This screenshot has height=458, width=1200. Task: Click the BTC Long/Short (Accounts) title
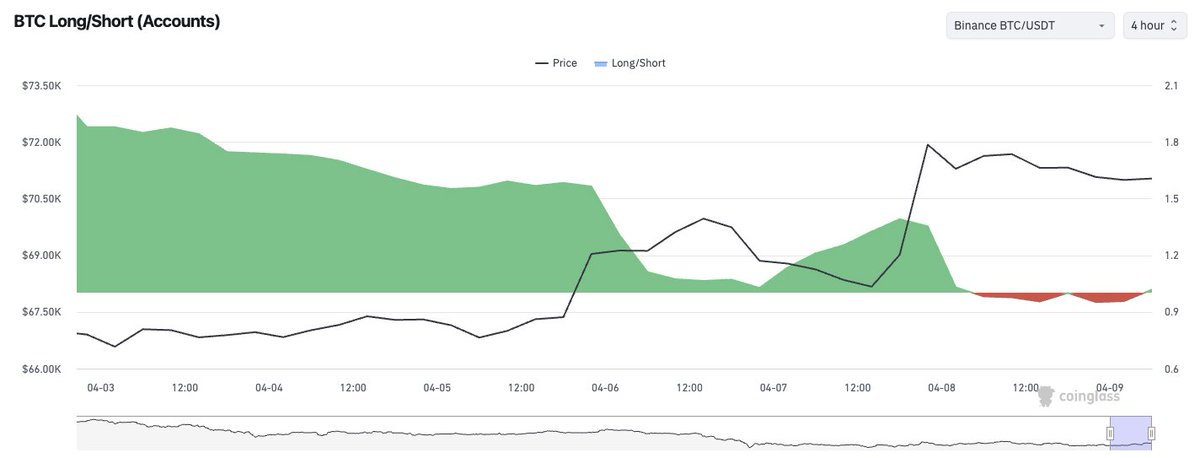[x=117, y=21]
